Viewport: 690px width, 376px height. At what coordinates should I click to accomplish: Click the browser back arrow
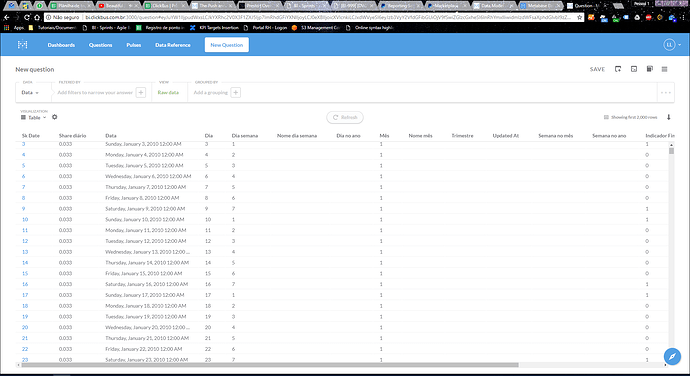click(x=6, y=17)
